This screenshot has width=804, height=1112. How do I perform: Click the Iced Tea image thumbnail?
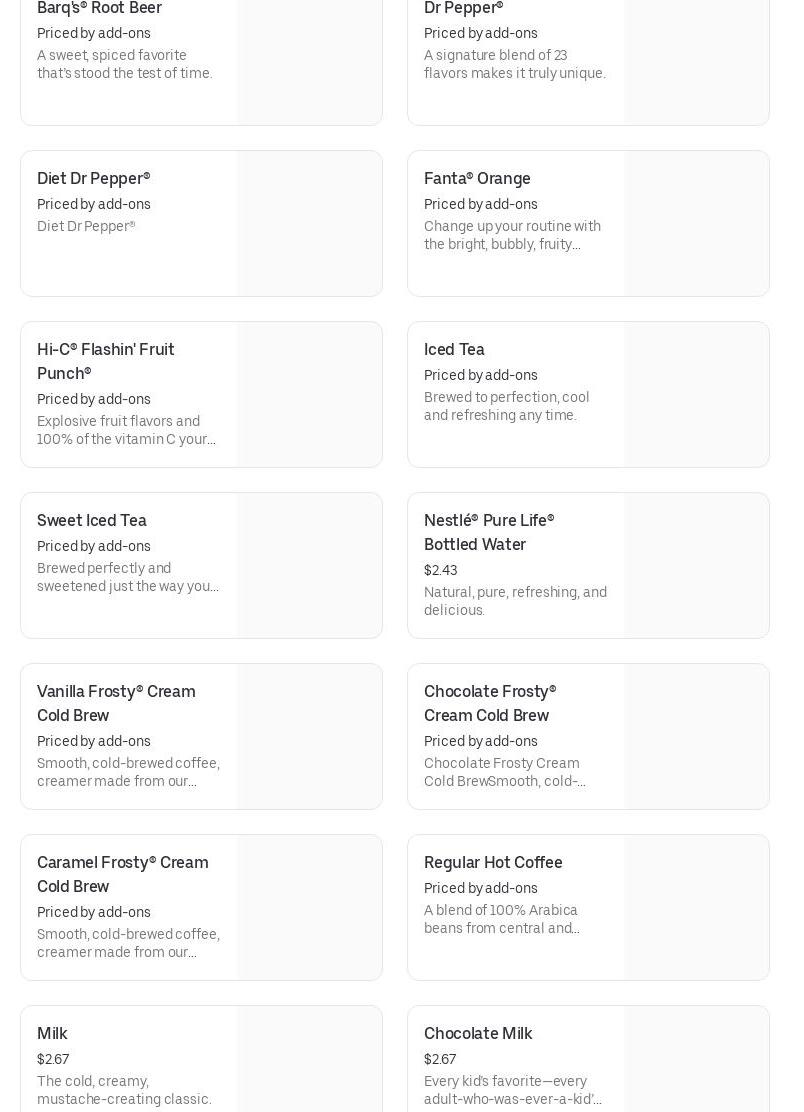[x=697, y=395]
